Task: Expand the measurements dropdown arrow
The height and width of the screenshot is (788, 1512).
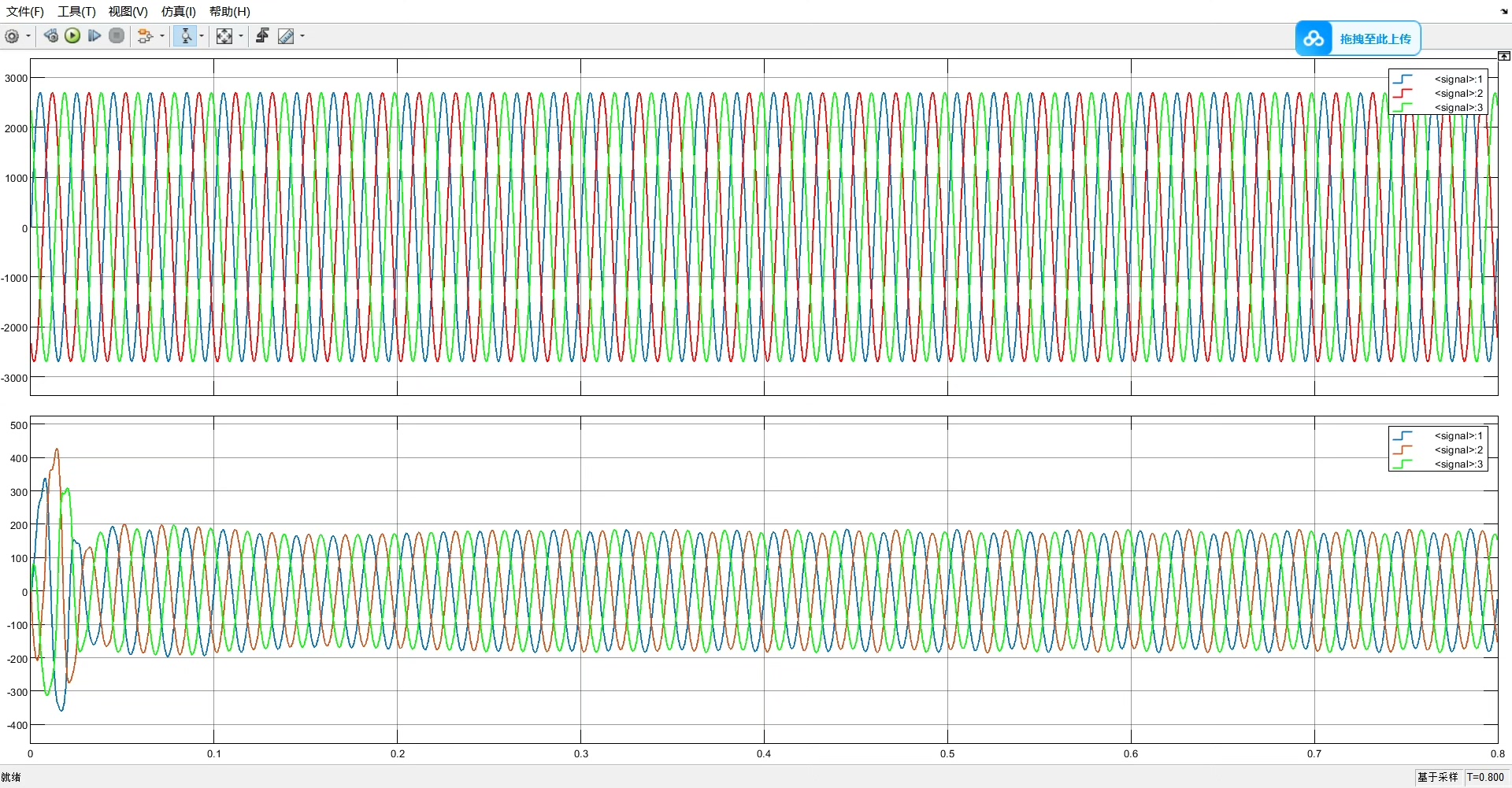Action: coord(302,36)
